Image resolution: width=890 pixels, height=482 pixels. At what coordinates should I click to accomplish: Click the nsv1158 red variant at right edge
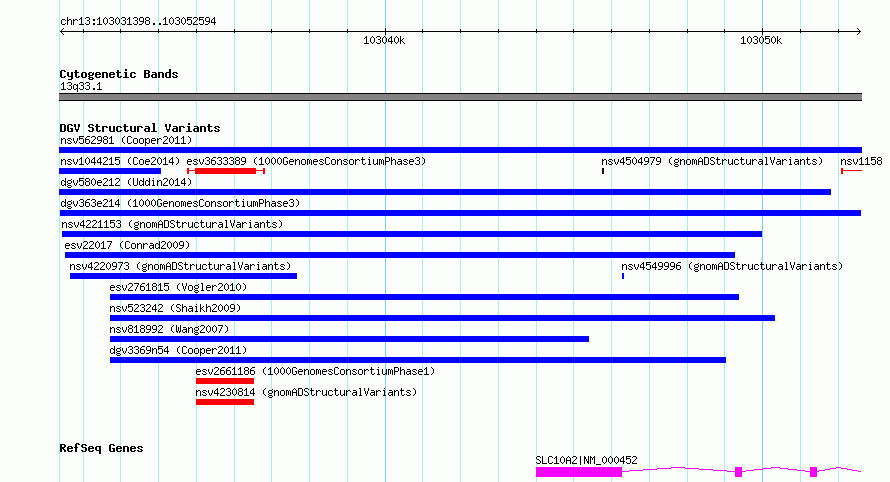point(851,171)
